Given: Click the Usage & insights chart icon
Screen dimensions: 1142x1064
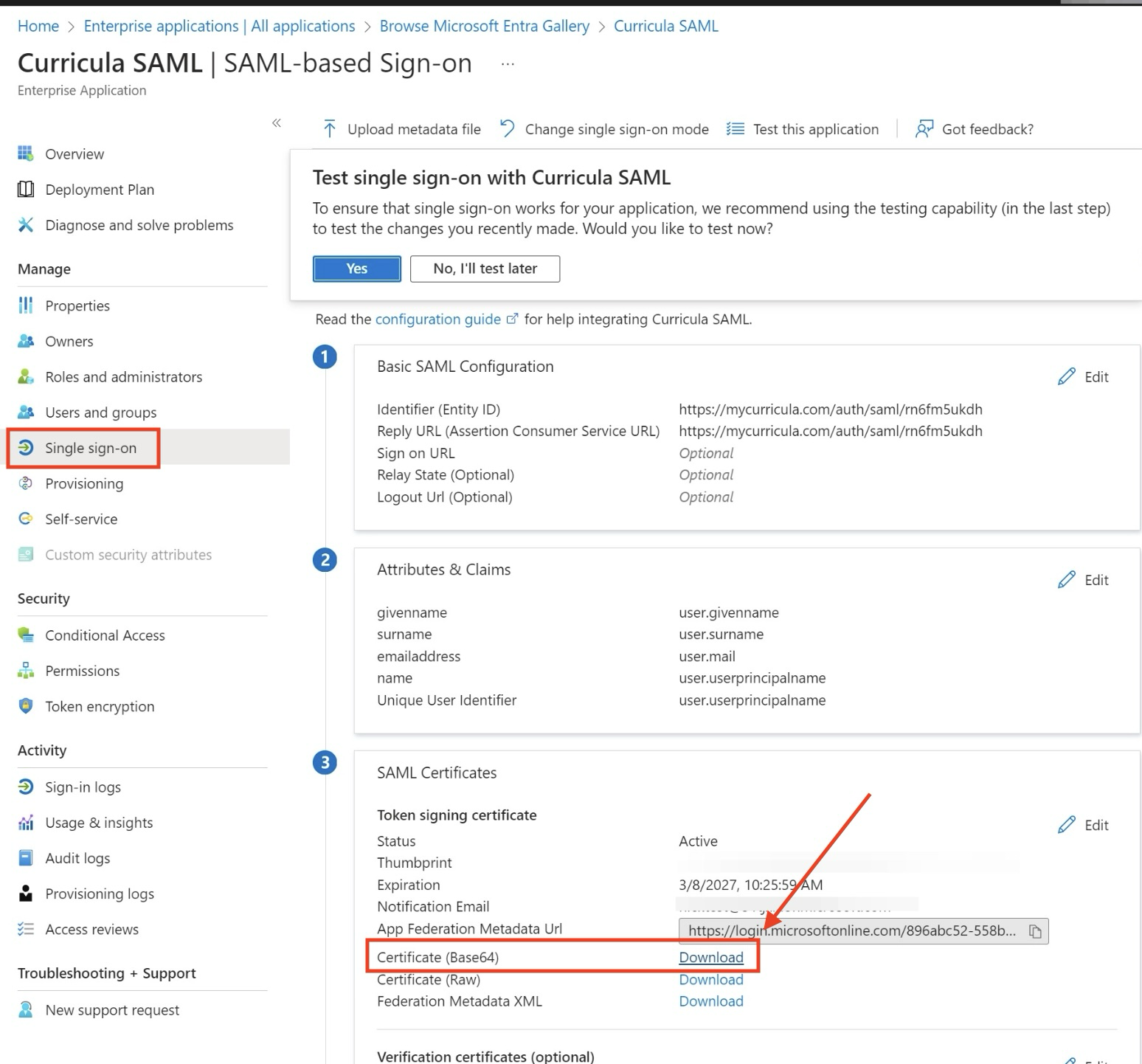Looking at the screenshot, I should [26, 822].
